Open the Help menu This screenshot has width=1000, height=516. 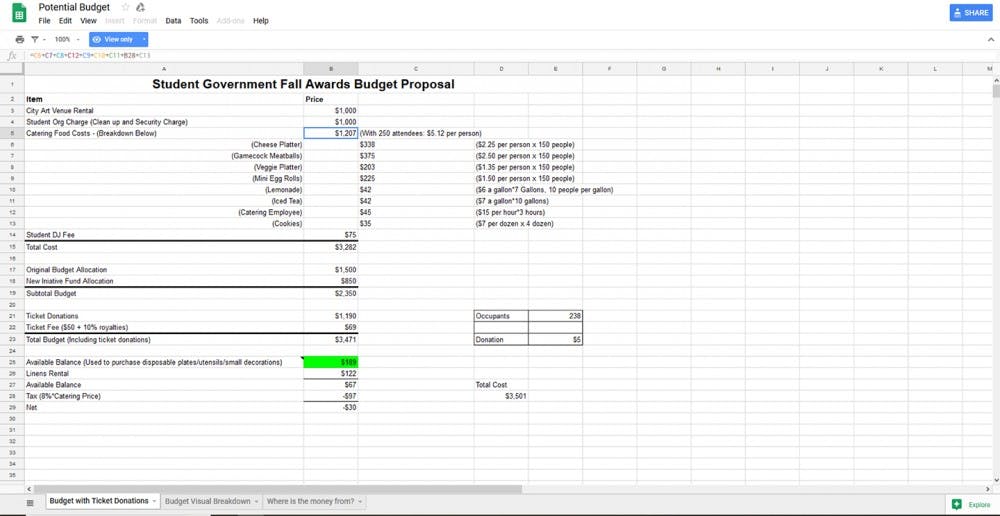point(261,21)
